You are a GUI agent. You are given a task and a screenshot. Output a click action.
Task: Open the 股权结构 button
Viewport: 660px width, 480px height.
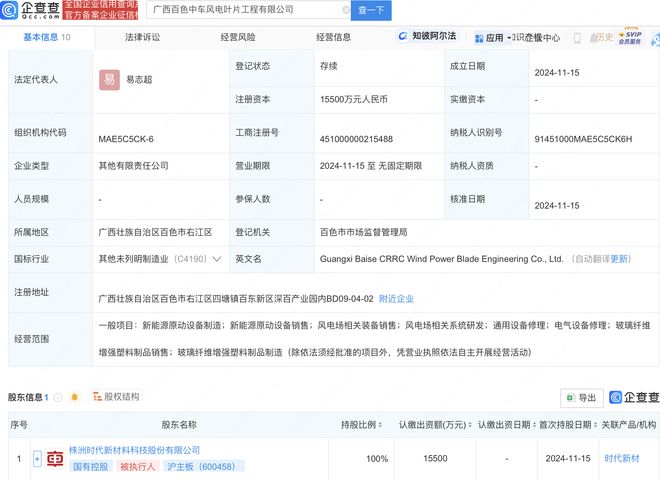click(116, 397)
